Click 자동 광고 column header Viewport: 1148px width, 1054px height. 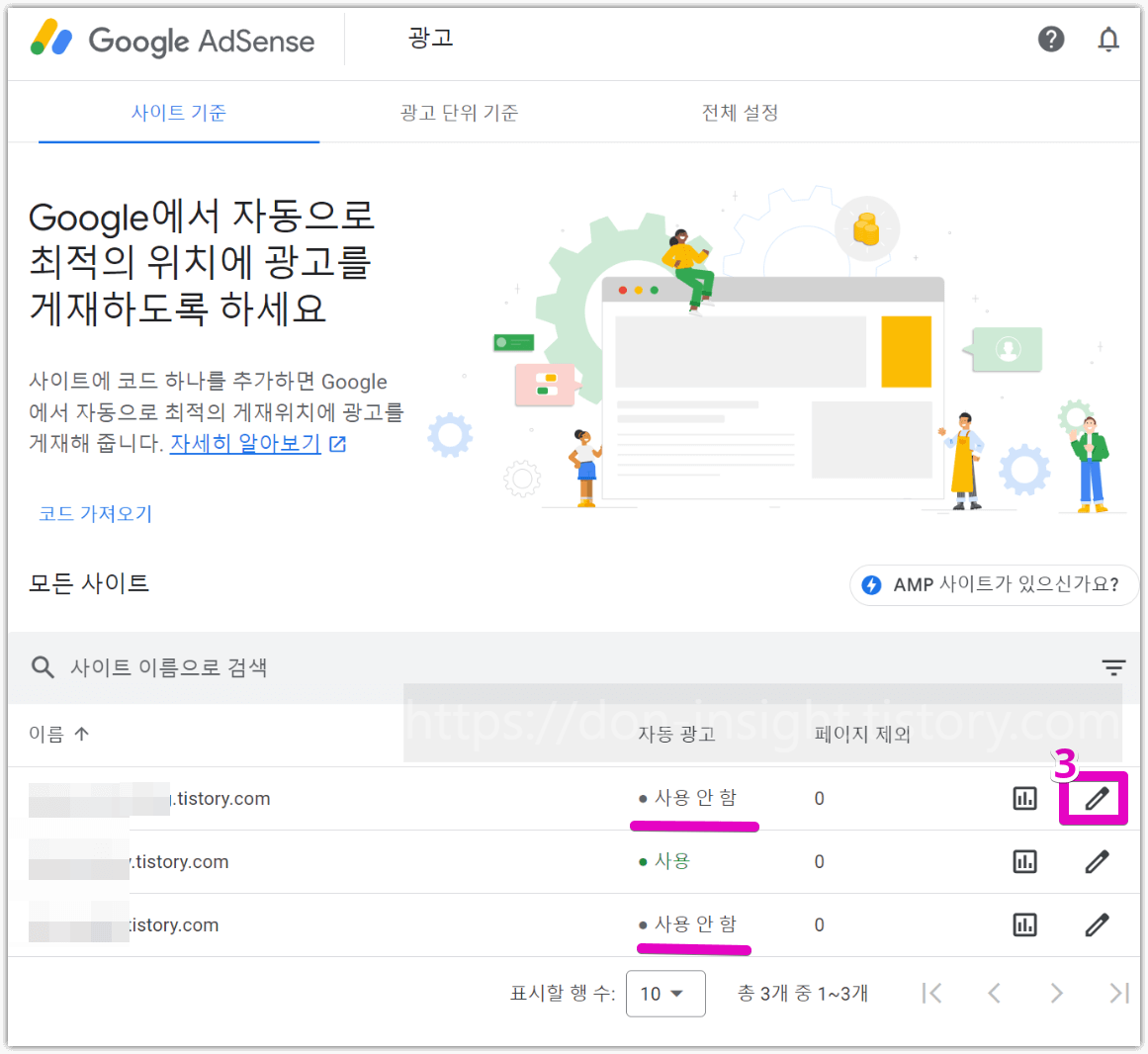coord(676,734)
